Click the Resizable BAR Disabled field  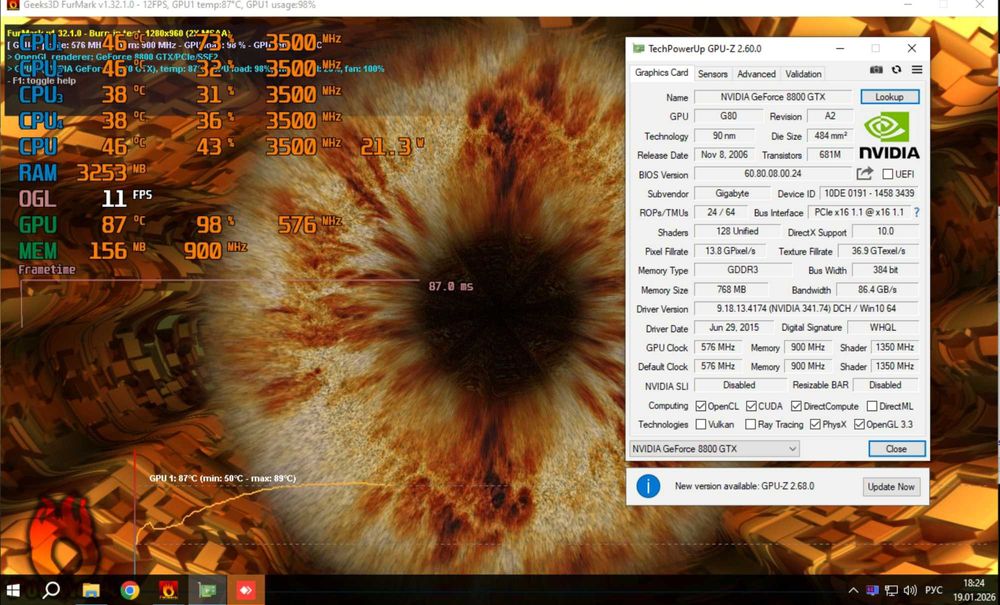click(885, 385)
